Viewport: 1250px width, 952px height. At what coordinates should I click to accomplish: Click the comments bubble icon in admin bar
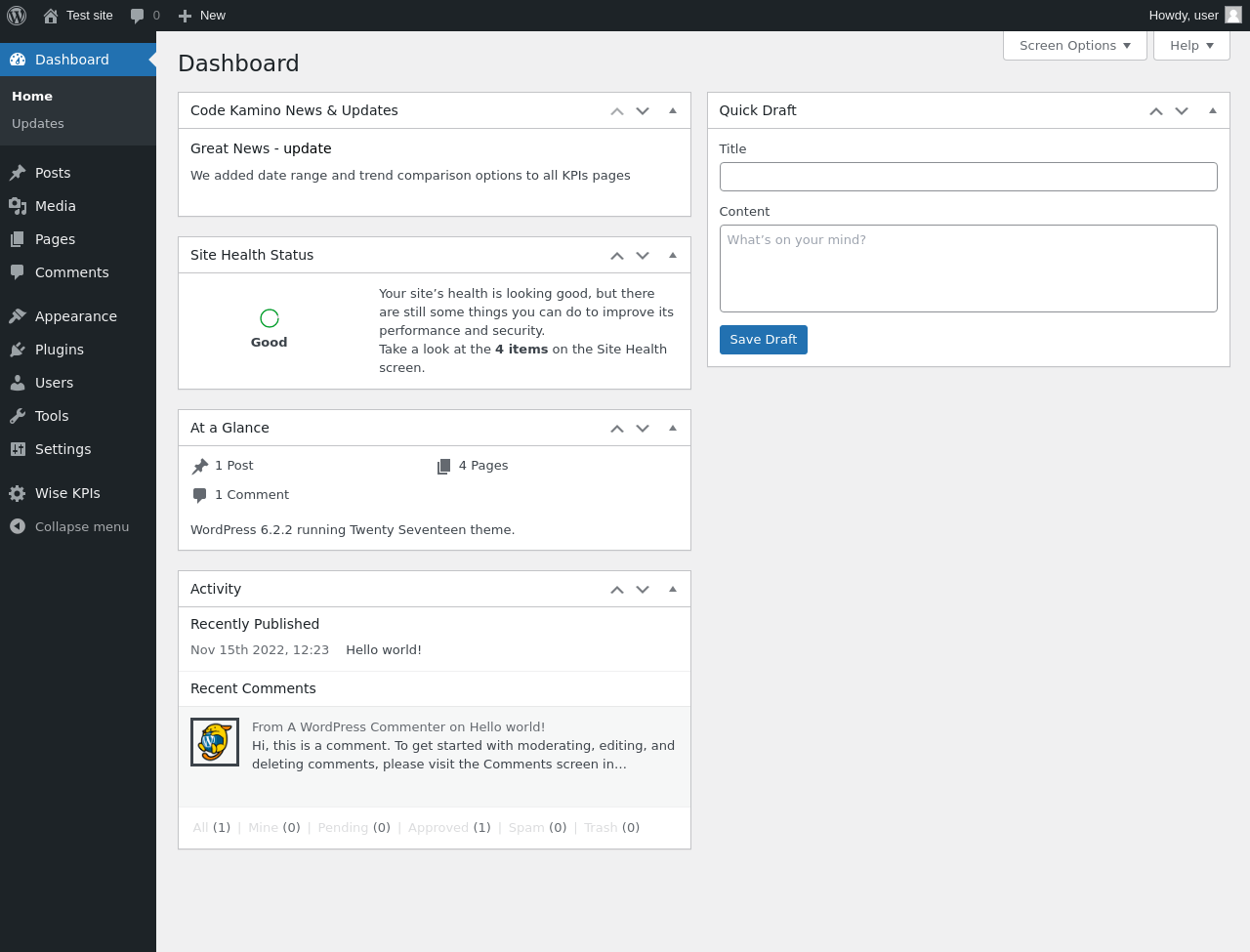click(x=137, y=16)
